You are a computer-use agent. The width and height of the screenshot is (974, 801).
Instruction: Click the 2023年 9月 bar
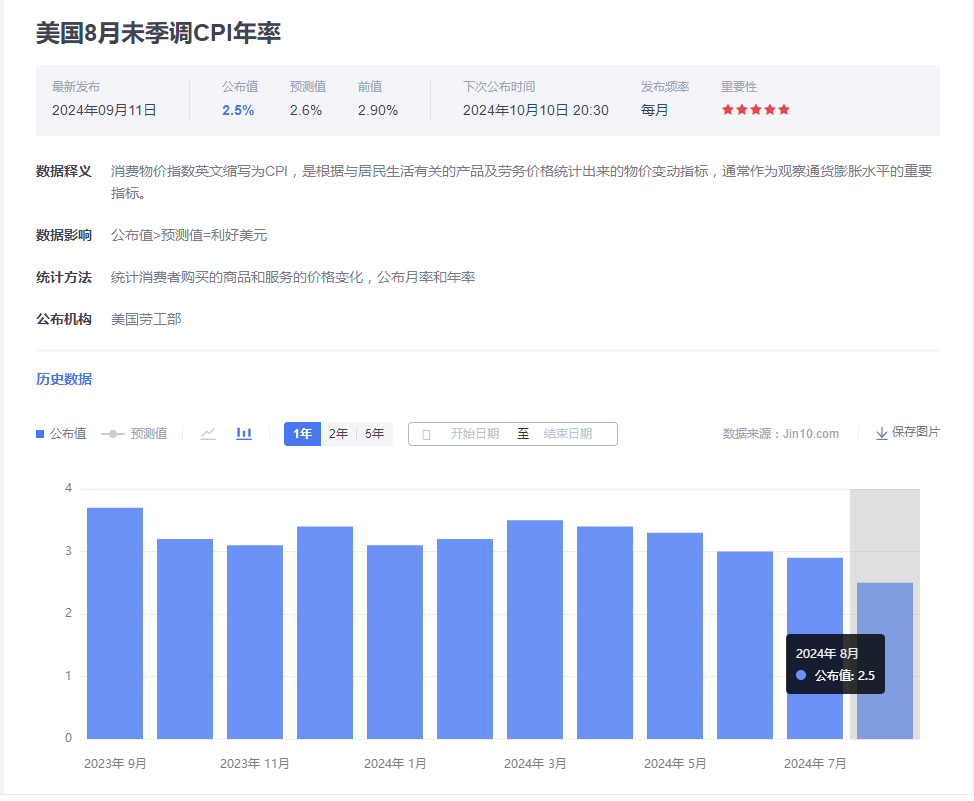tap(115, 623)
